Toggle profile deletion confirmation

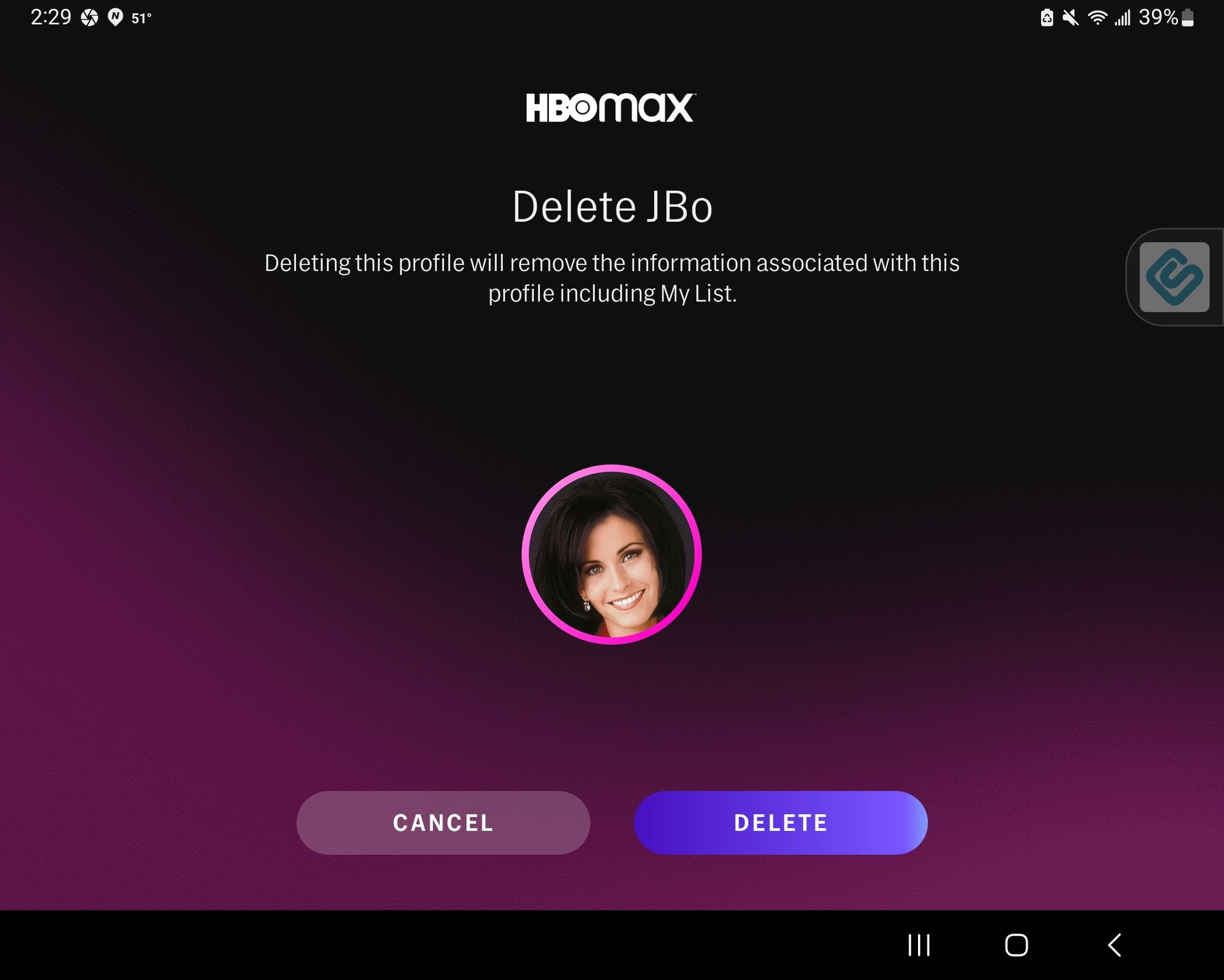tap(781, 822)
